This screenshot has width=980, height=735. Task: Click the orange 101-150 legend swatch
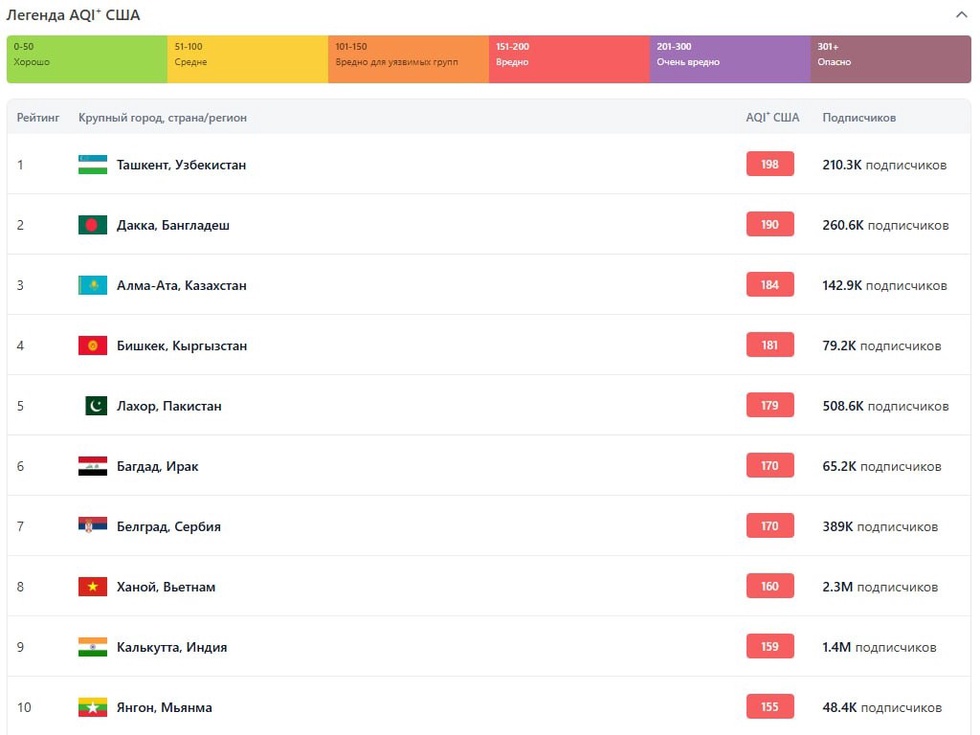pyautogui.click(x=408, y=59)
